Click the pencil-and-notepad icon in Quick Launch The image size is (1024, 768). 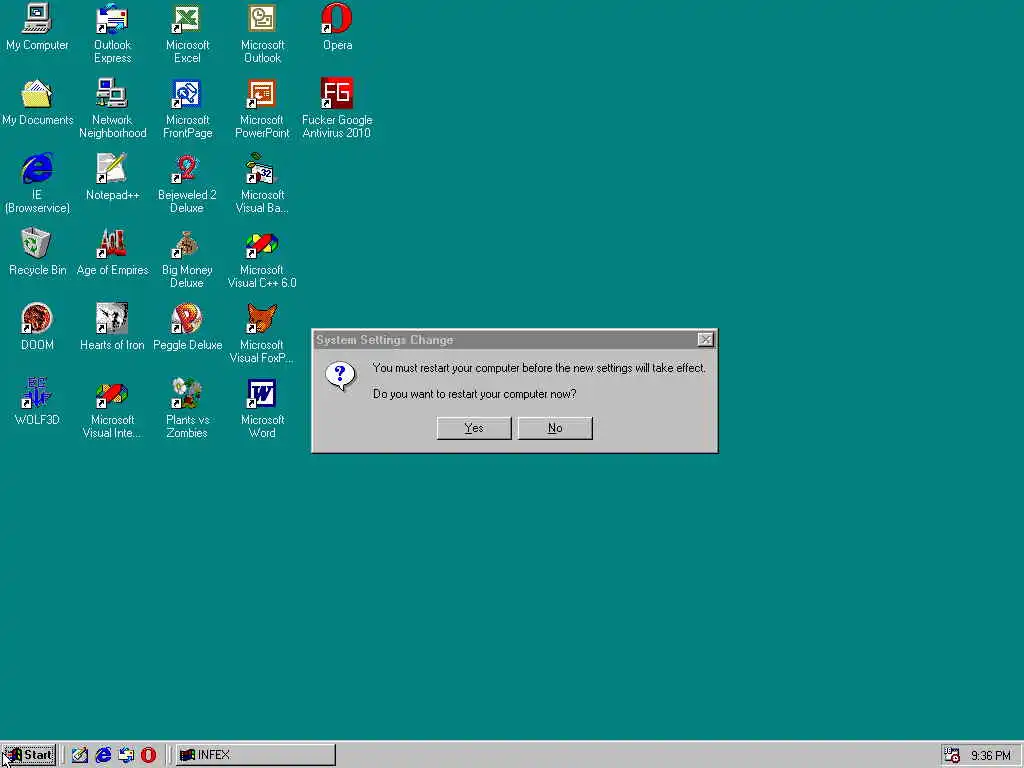80,755
